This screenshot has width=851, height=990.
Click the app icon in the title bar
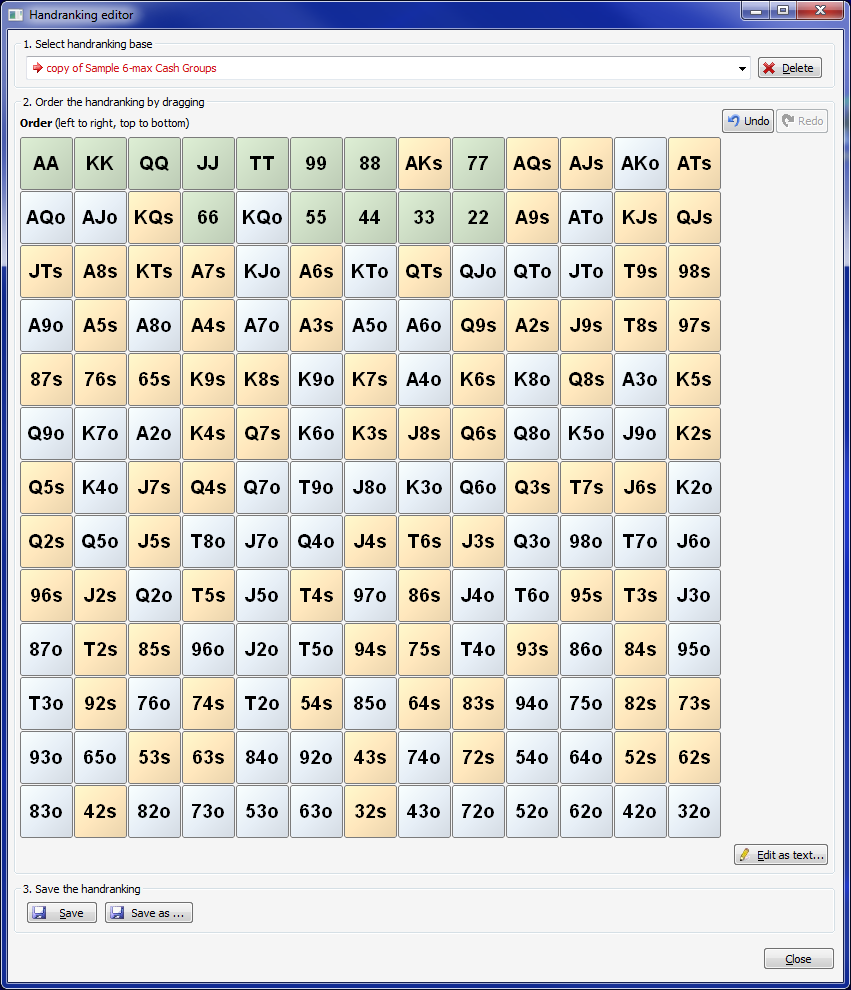15,15
